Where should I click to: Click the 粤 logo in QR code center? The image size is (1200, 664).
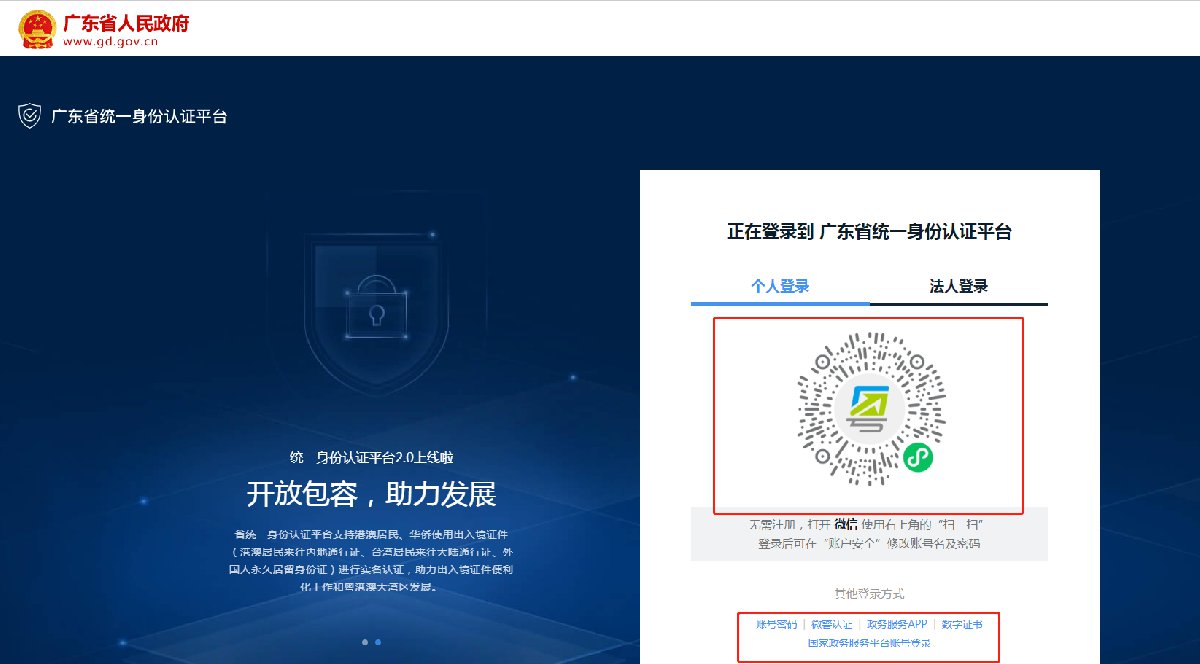tap(869, 410)
